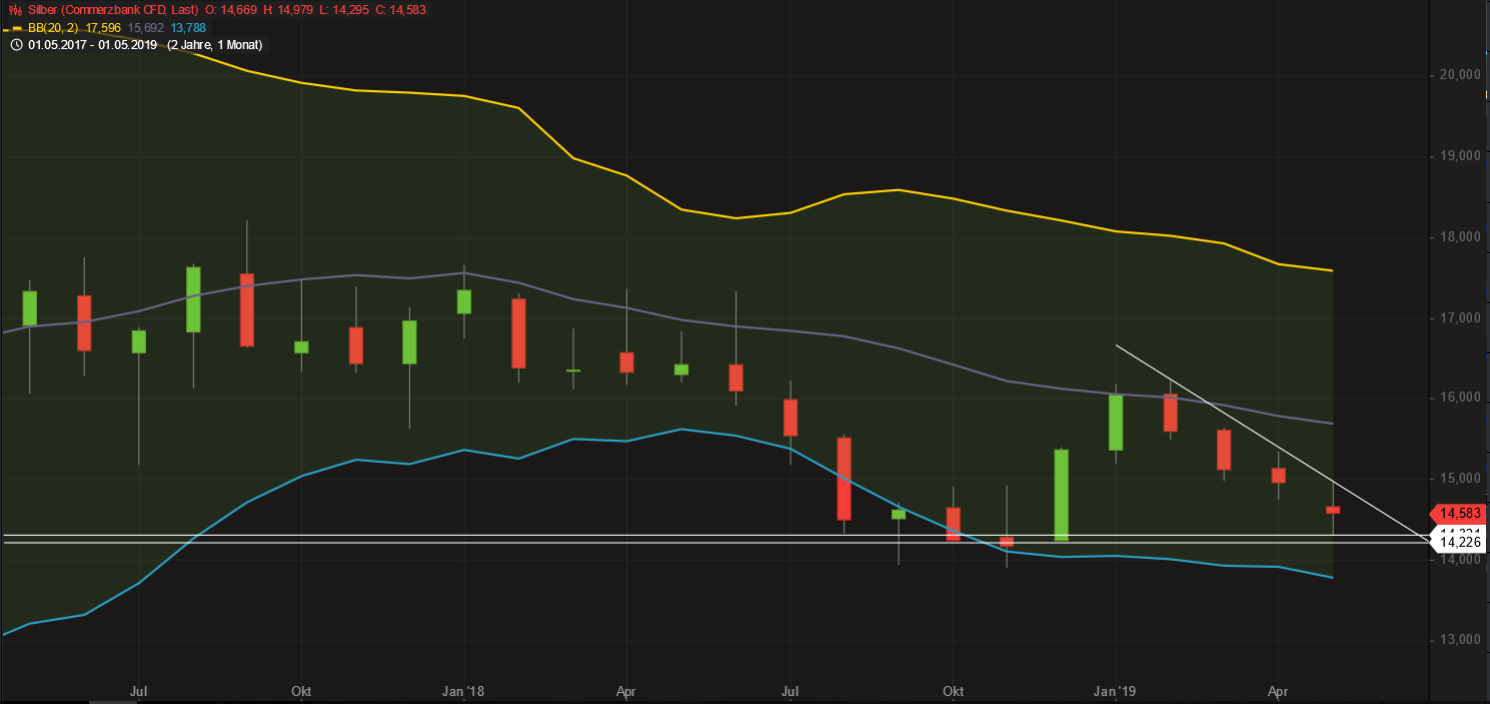The height and width of the screenshot is (704, 1490).
Task: Click the 01.05.2017 - 01.05.2019 date range text
Action: click(x=93, y=45)
